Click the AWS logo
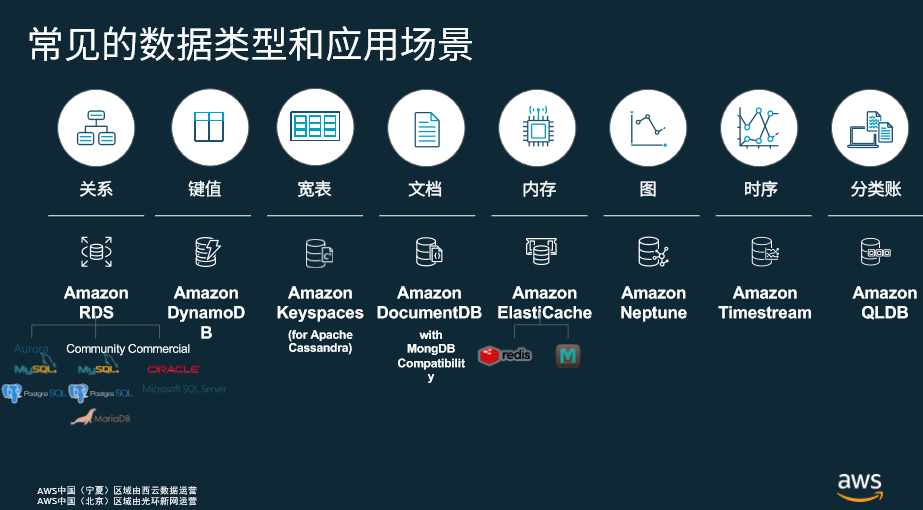Viewport: 923px width, 510px height. click(x=860, y=486)
